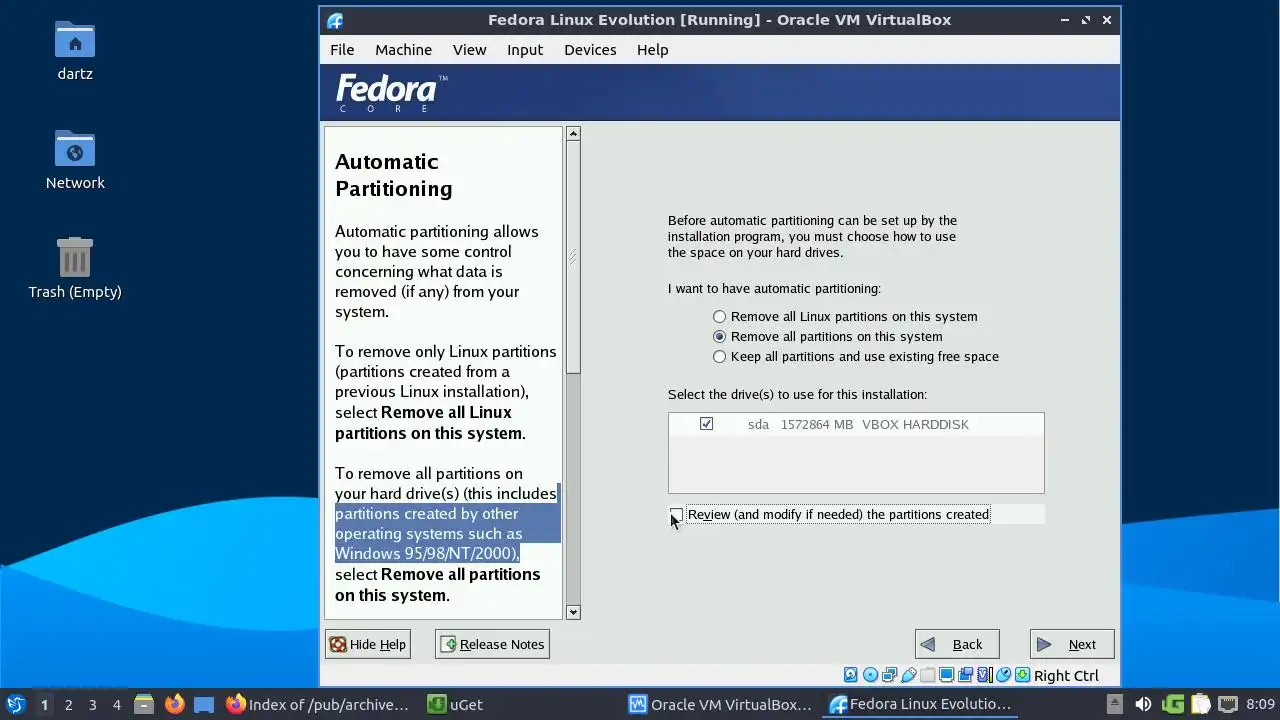This screenshot has width=1280, height=720.
Task: Launch the file manager from taskbar
Action: point(144,704)
